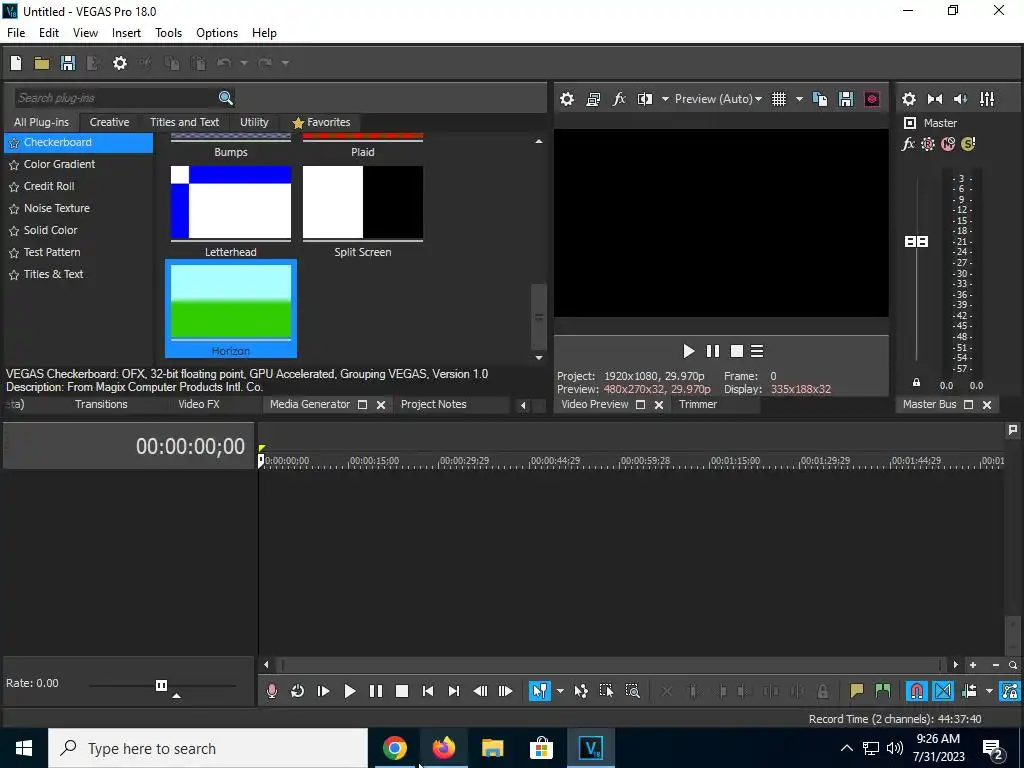The height and width of the screenshot is (768, 1024).
Task: Click Play From Start in transport
Action: (323, 691)
